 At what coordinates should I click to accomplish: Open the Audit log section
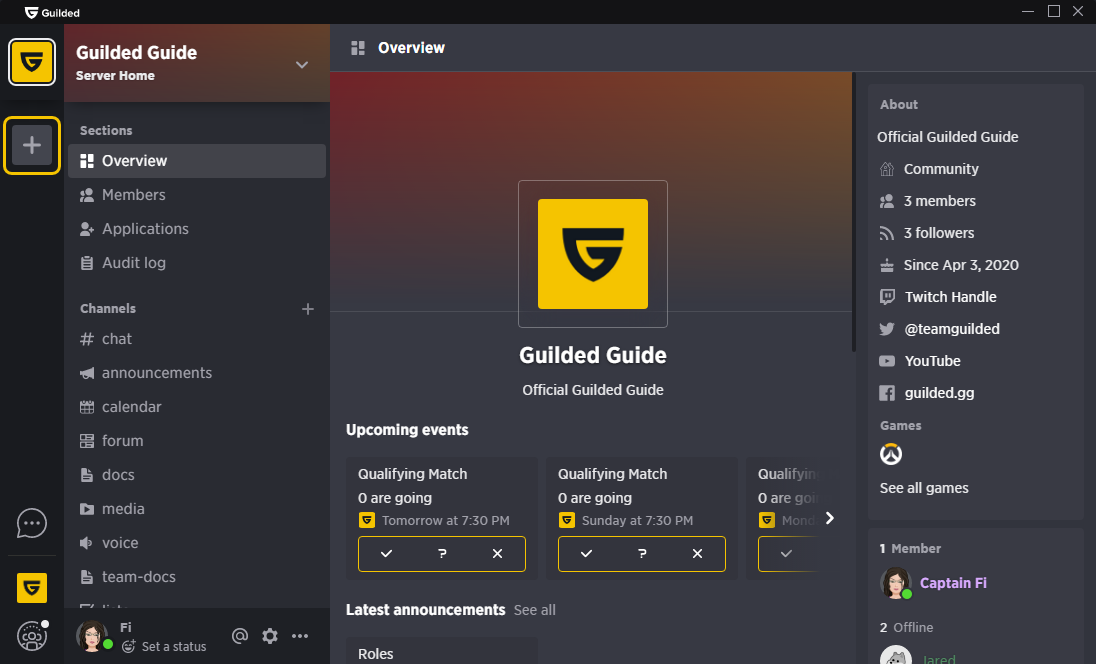tap(197, 263)
